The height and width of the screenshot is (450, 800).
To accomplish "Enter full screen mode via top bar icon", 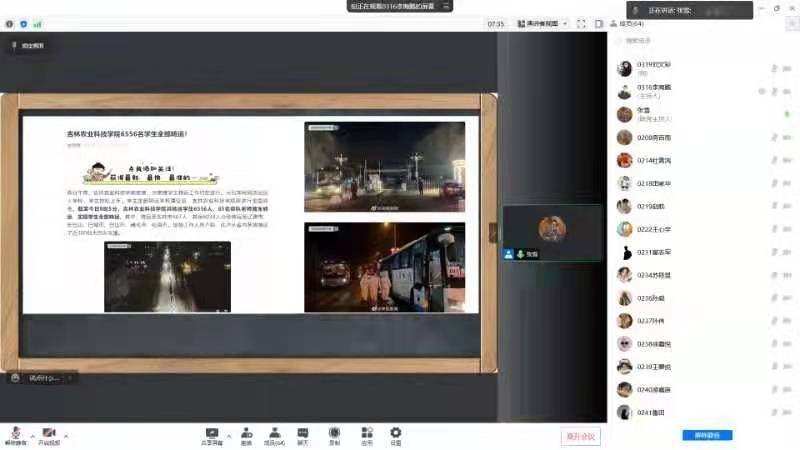I will coord(581,23).
